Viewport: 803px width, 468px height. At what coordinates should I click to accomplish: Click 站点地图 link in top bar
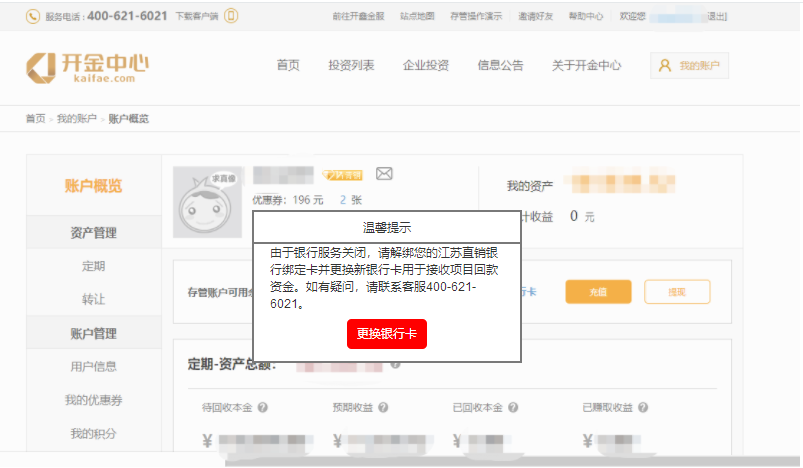(x=417, y=17)
